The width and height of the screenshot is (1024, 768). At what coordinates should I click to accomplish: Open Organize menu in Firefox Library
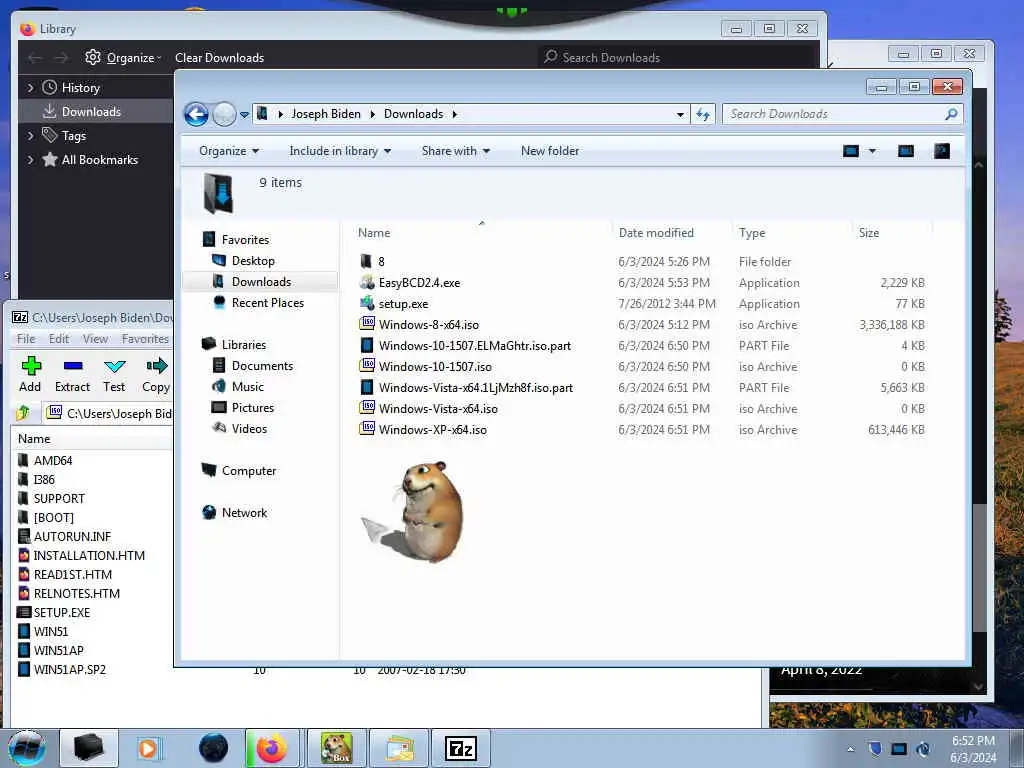click(123, 57)
